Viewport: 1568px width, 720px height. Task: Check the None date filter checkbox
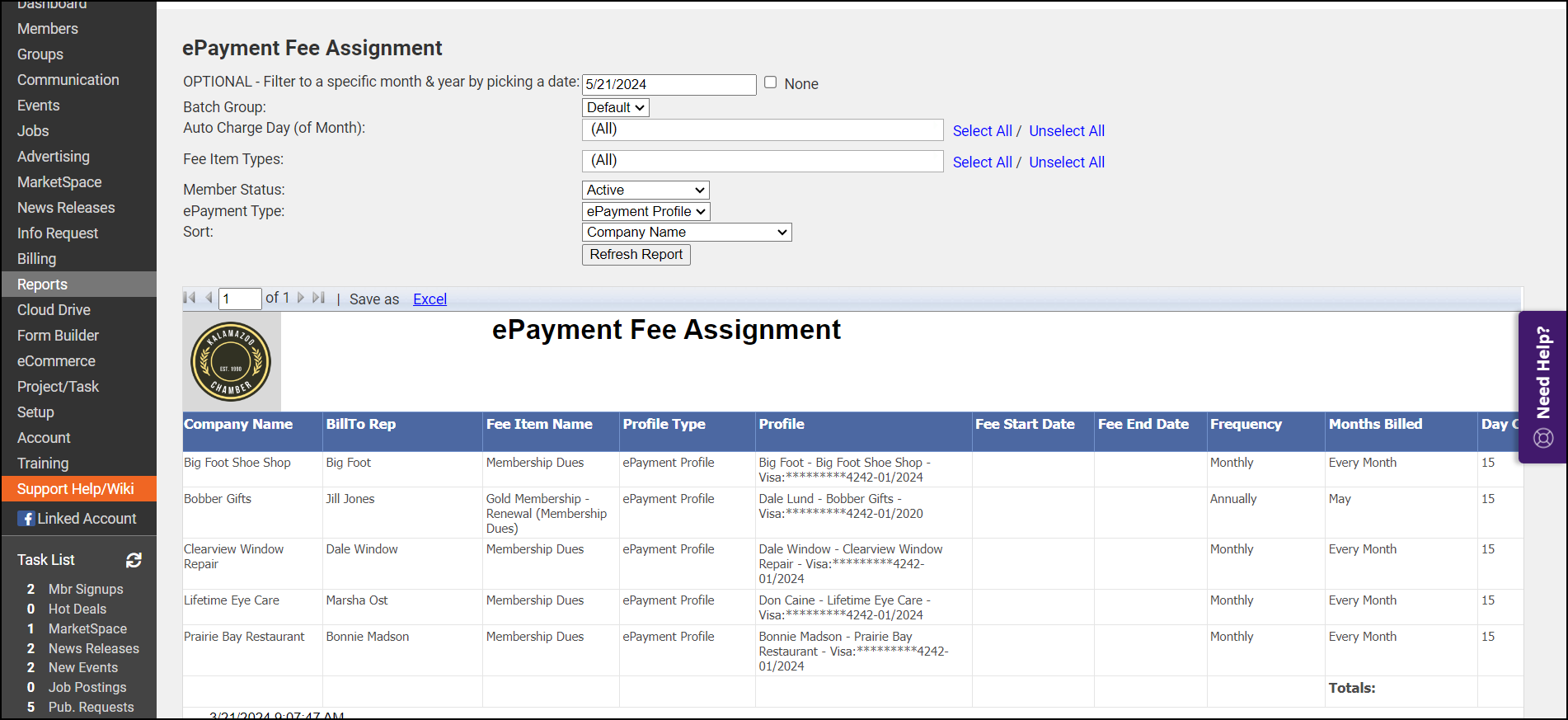[770, 82]
